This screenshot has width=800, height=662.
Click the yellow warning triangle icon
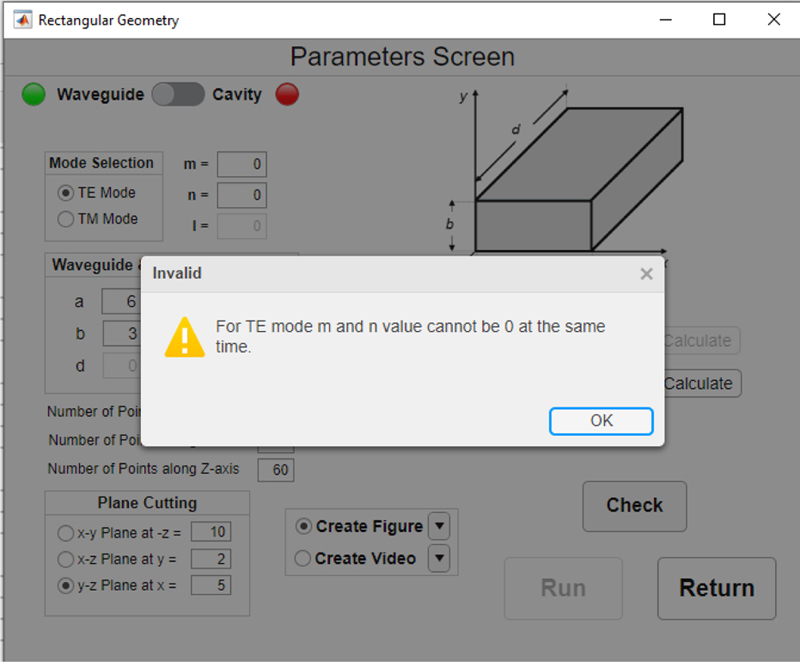[185, 337]
